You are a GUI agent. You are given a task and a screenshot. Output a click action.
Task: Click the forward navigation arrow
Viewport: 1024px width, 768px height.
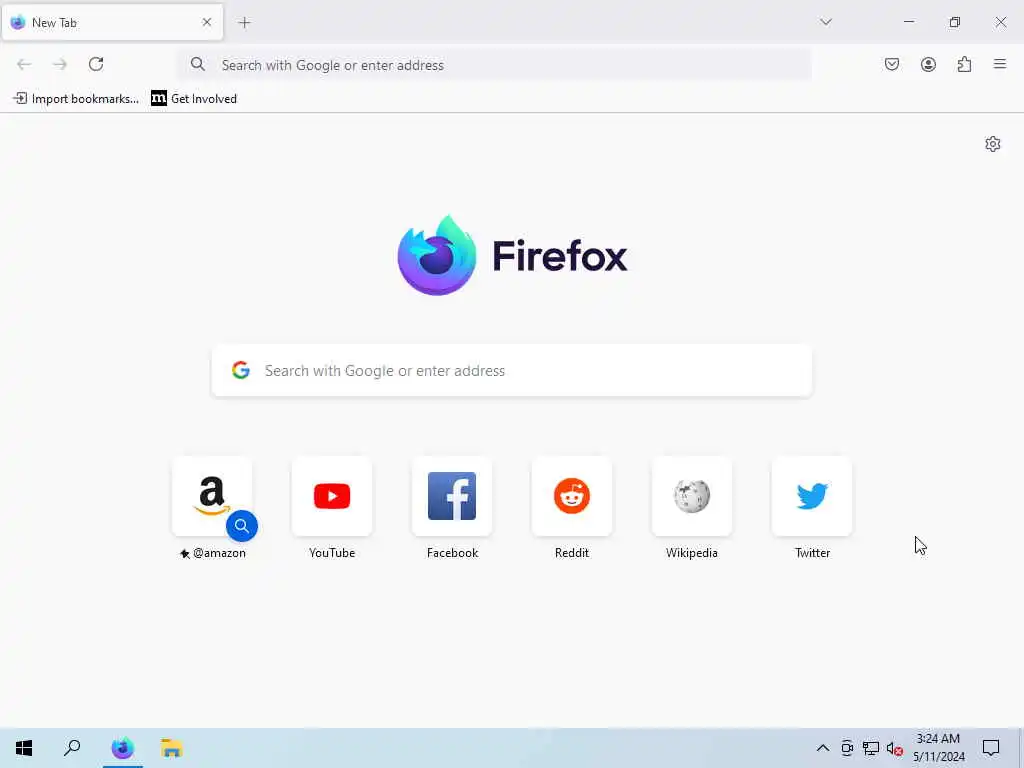pyautogui.click(x=60, y=64)
